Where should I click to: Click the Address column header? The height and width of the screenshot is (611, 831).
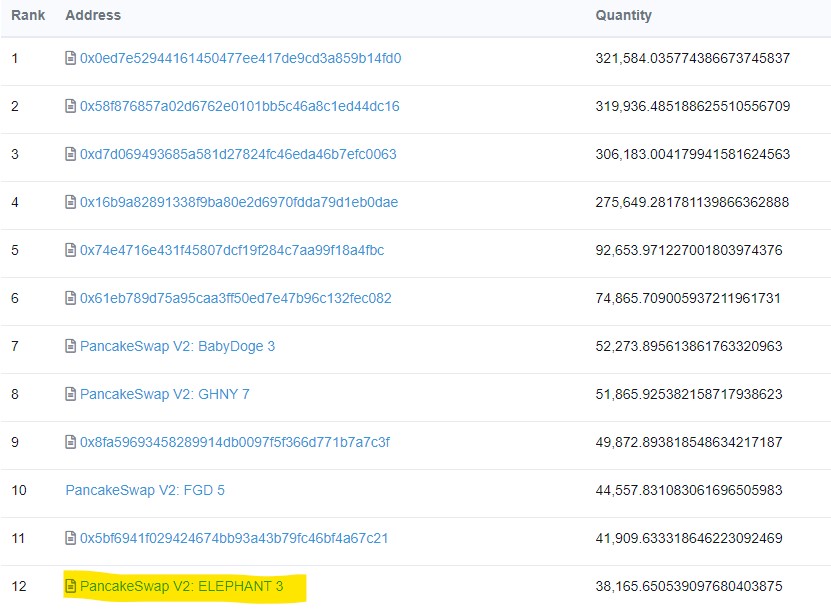(93, 15)
